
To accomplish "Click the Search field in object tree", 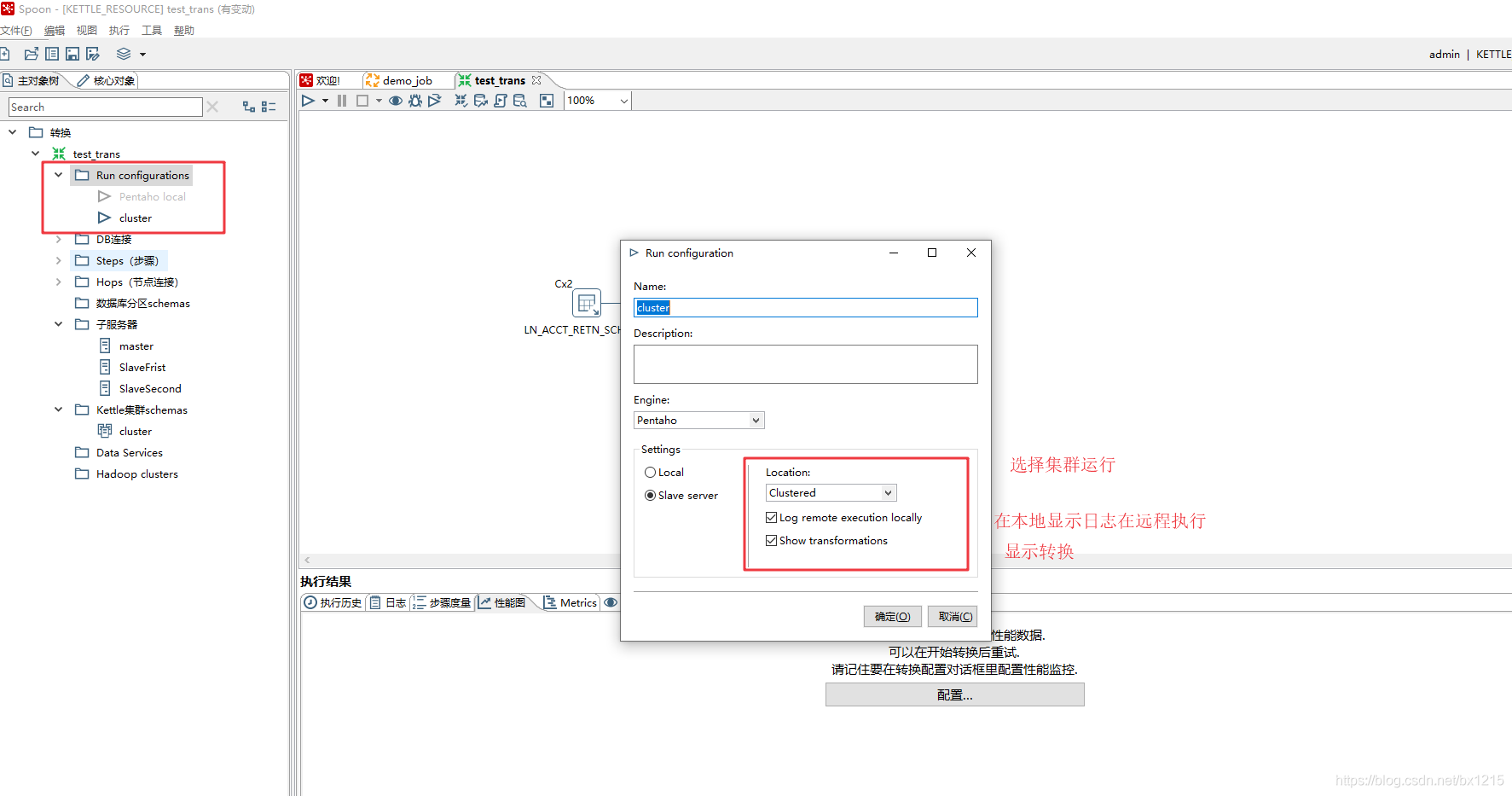I will tap(106, 107).
